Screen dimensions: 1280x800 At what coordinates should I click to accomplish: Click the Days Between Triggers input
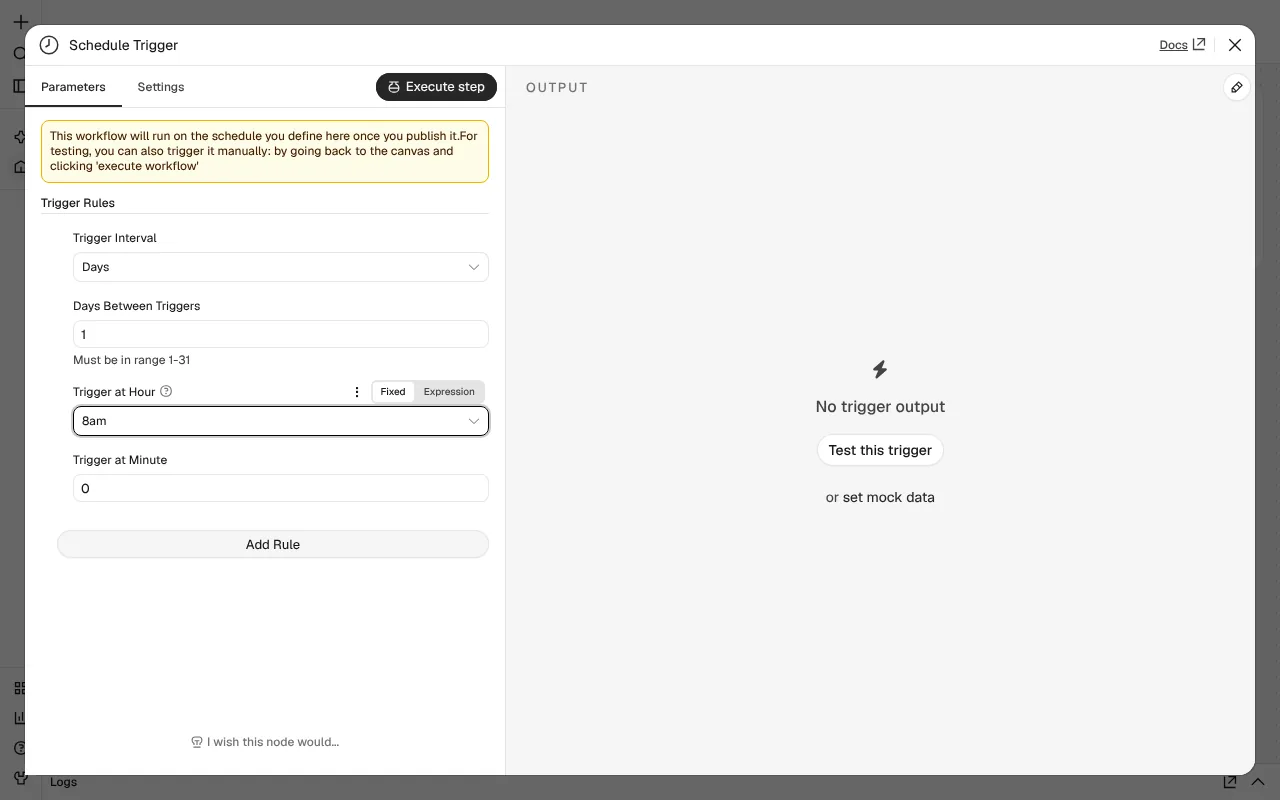pos(281,335)
